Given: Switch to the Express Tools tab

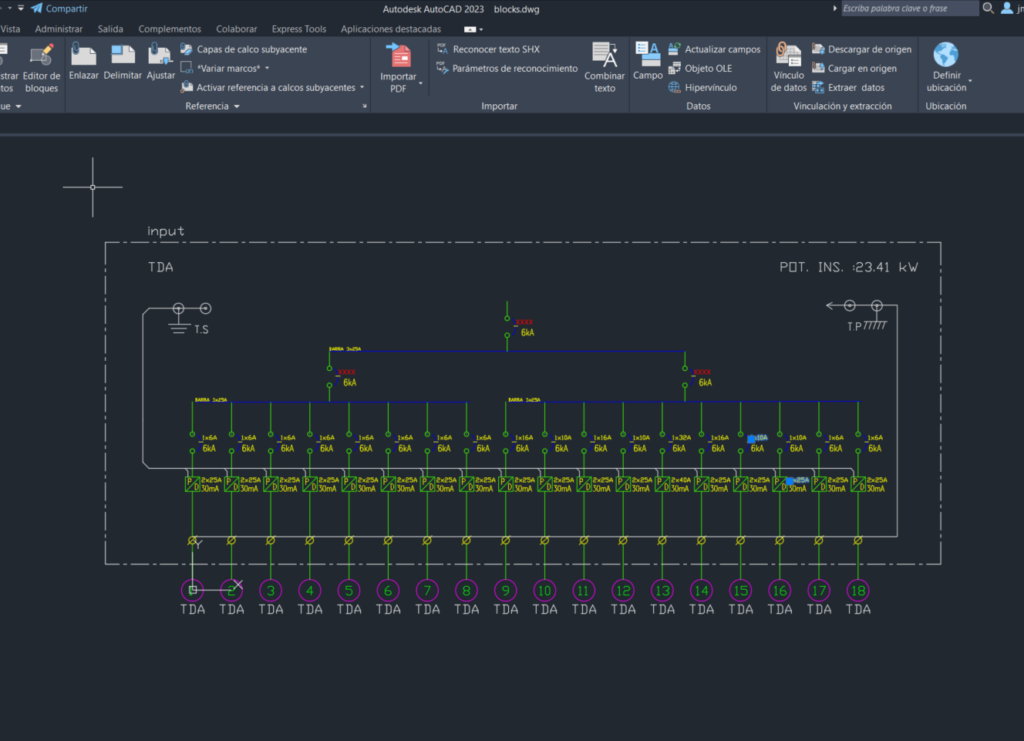Looking at the screenshot, I should click(x=298, y=29).
